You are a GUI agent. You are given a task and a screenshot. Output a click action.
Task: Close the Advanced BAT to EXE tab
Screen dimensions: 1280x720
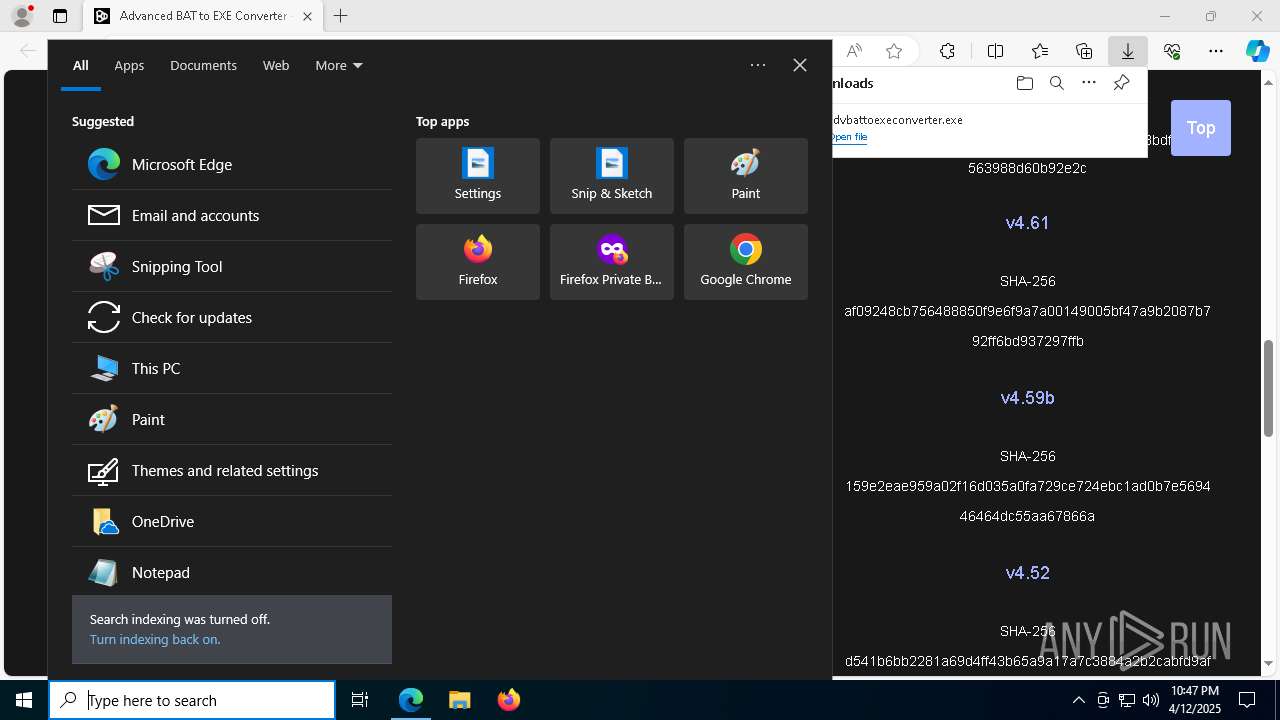point(307,16)
